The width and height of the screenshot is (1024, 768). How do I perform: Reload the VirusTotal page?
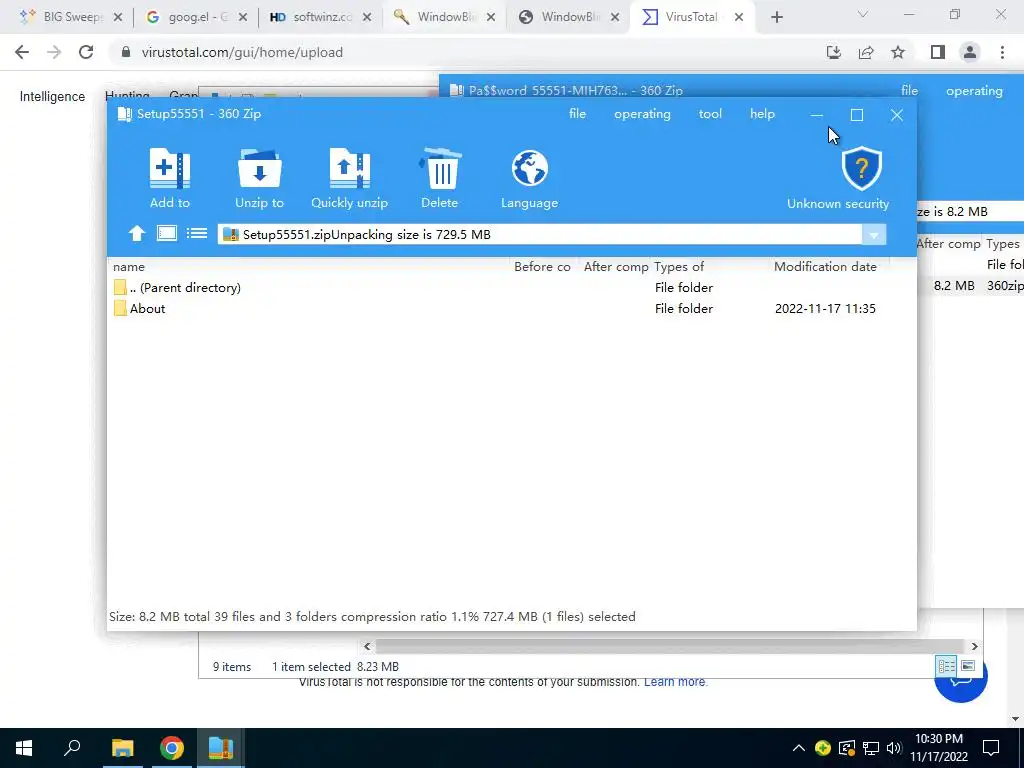86,52
